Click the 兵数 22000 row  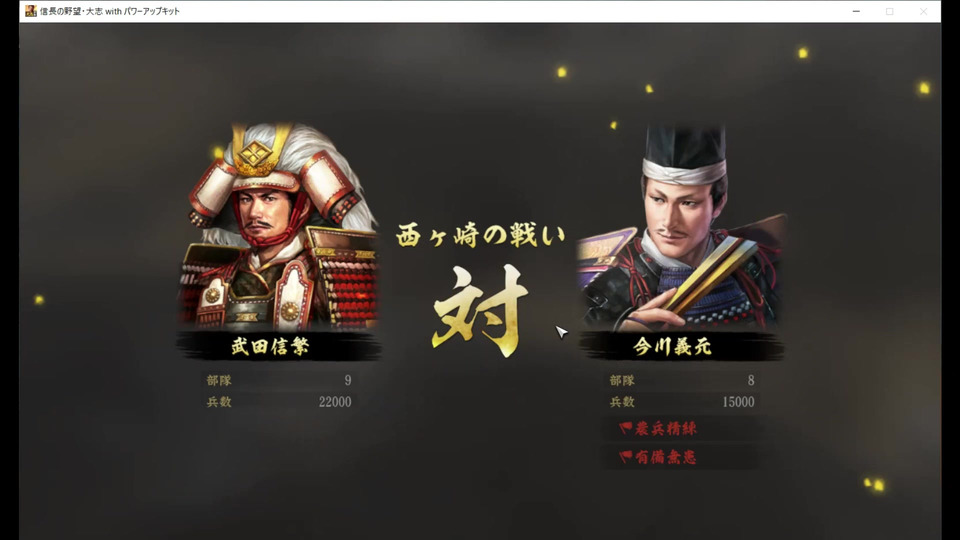pos(279,402)
